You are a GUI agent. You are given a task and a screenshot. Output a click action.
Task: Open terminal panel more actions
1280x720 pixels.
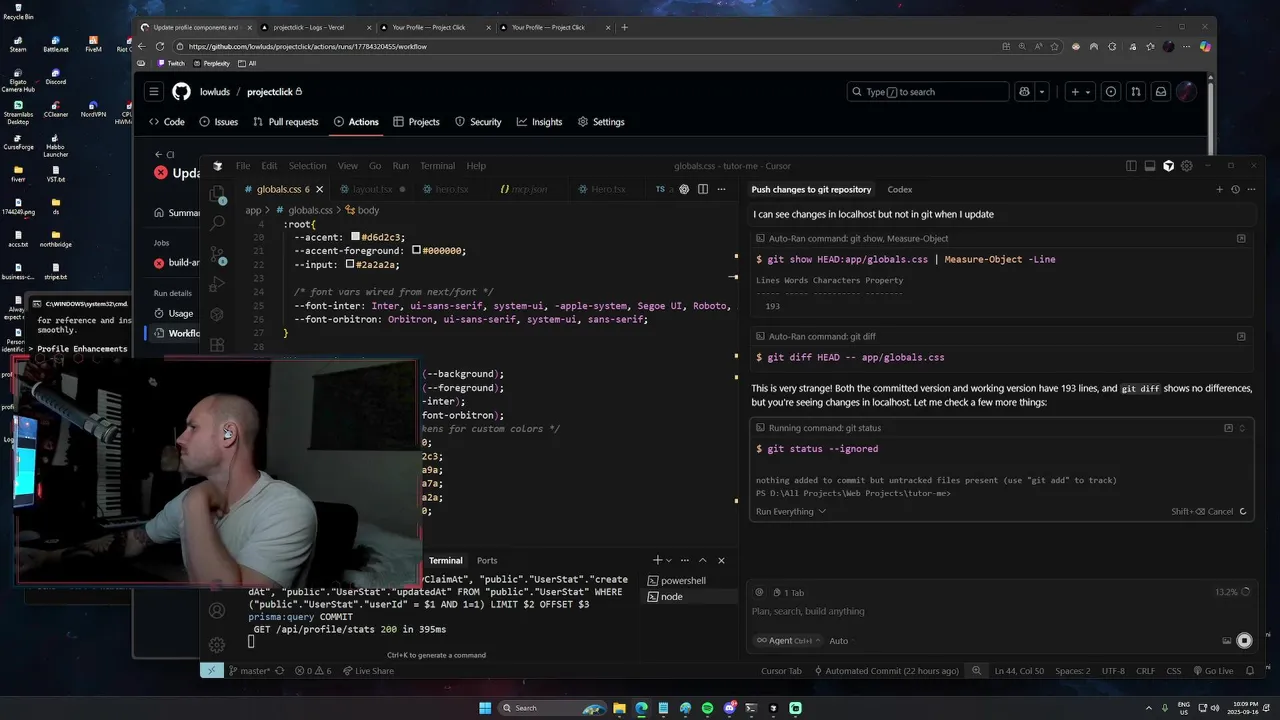tap(685, 560)
